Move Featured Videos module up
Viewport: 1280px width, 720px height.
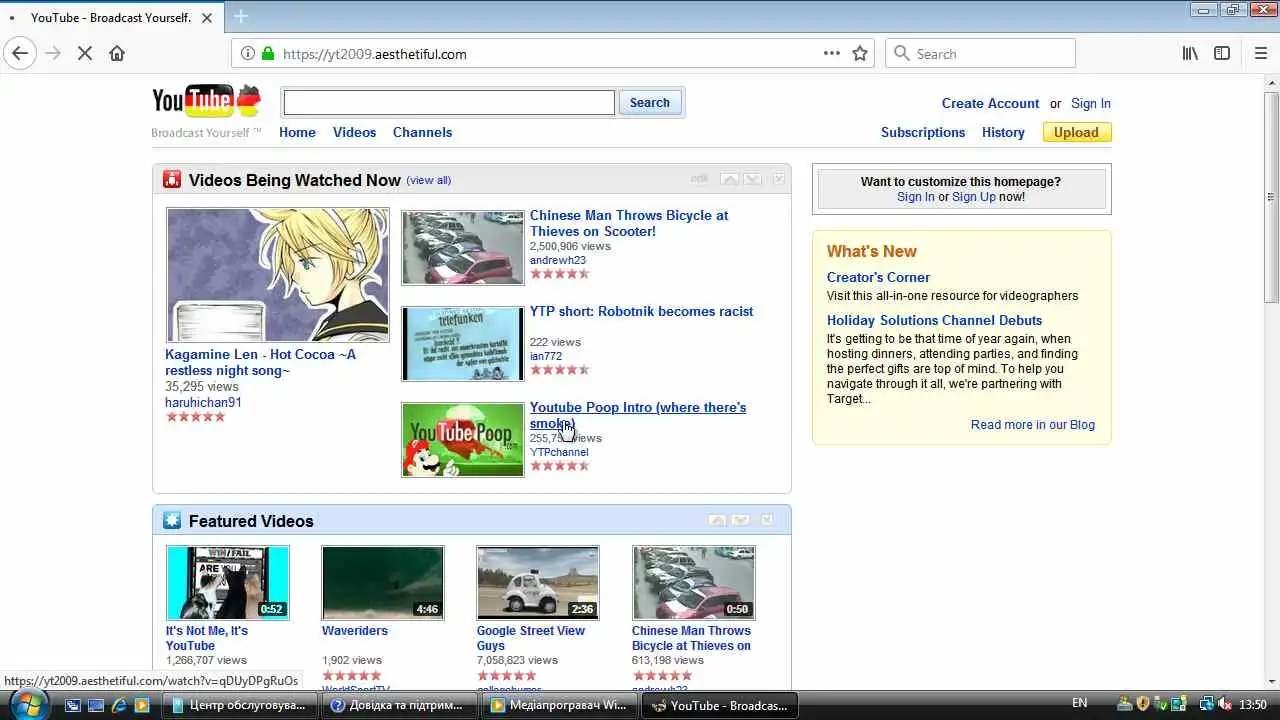[718, 520]
